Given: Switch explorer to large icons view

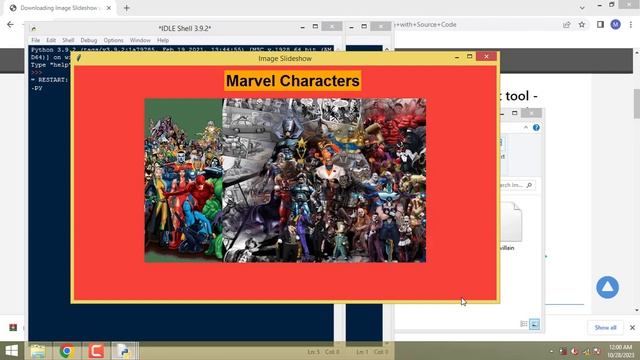Looking at the screenshot, I should pos(534,324).
